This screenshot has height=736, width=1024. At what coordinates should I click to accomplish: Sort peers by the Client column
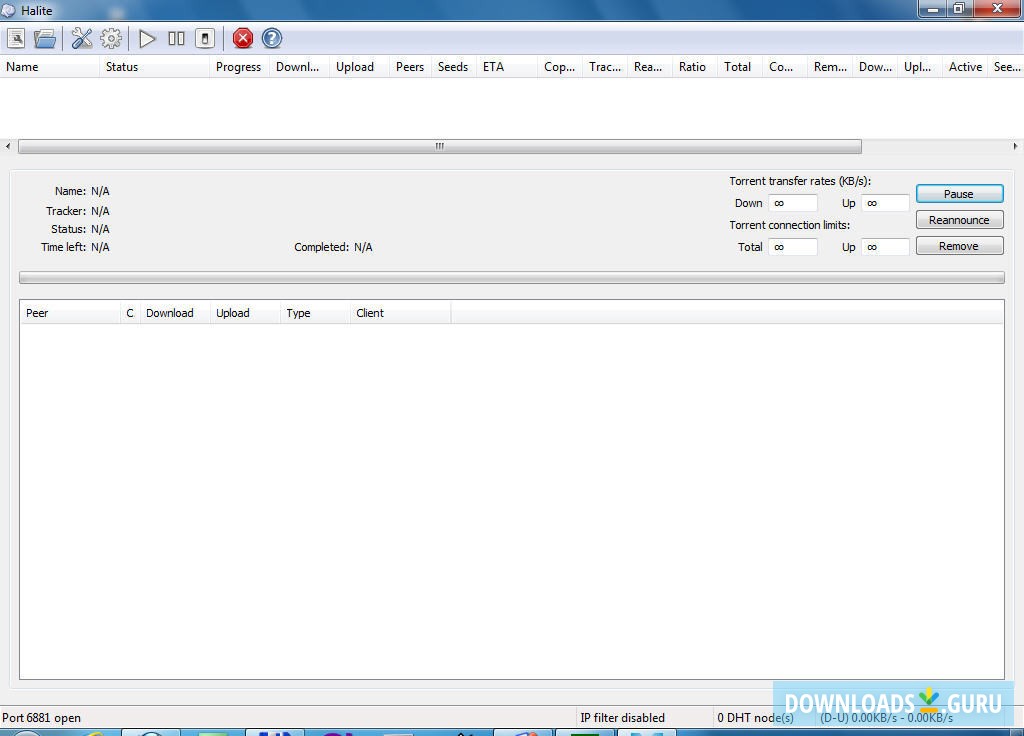point(370,312)
